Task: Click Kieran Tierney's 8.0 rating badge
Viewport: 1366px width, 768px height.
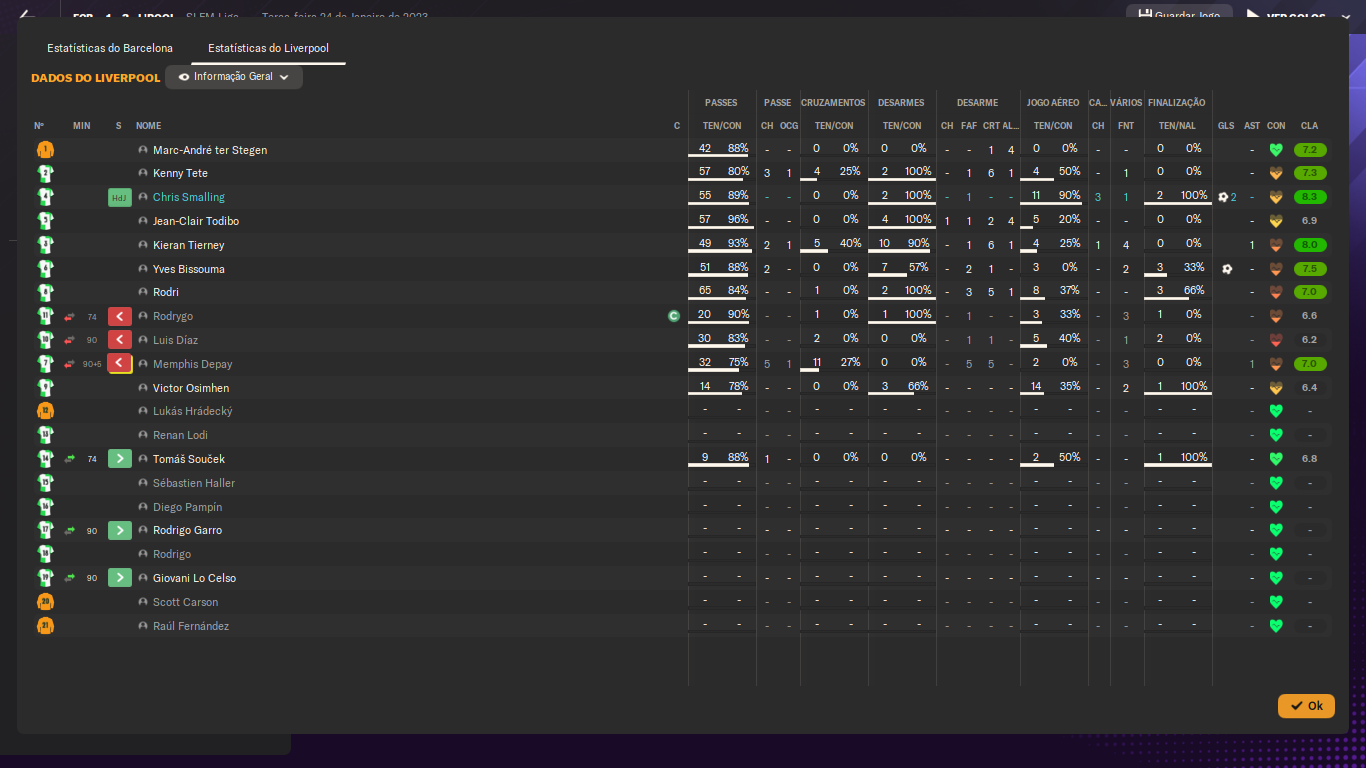Action: pyautogui.click(x=1309, y=245)
